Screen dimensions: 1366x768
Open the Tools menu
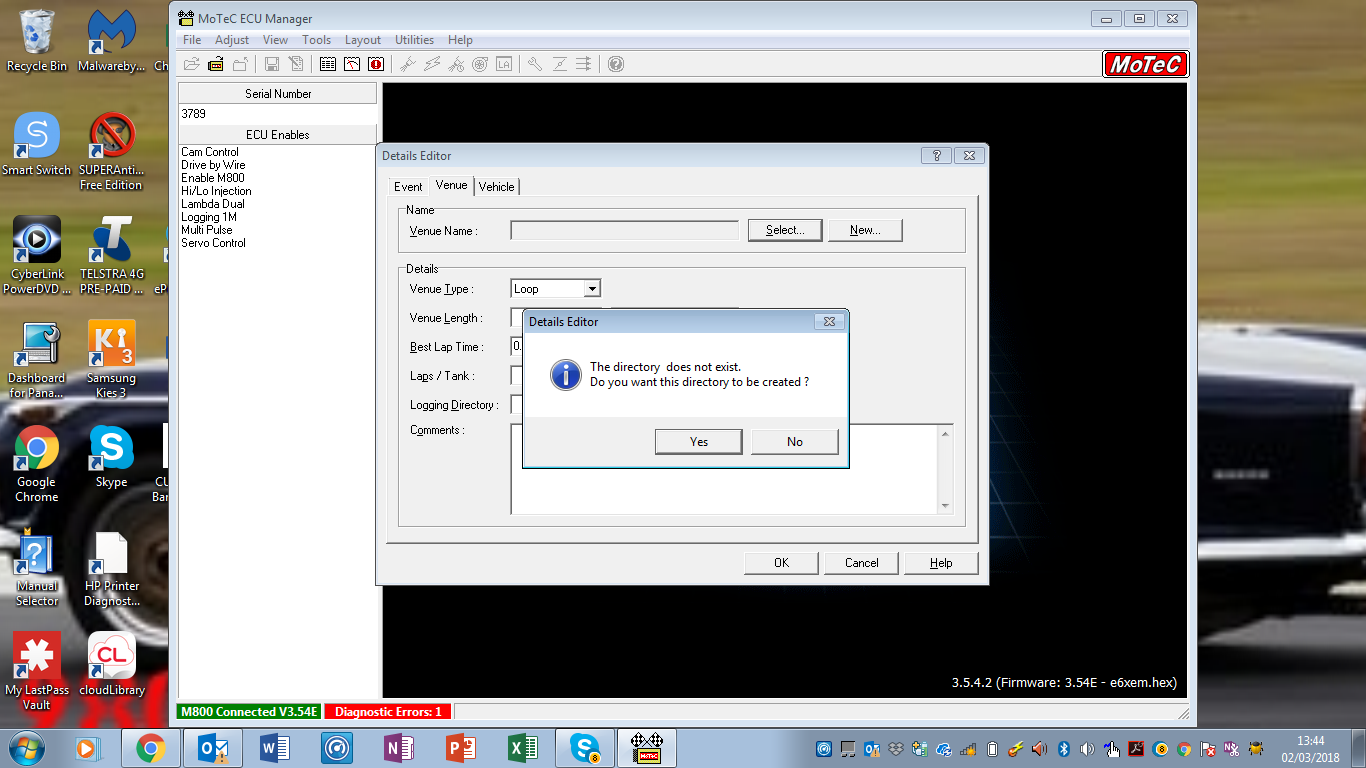click(316, 40)
